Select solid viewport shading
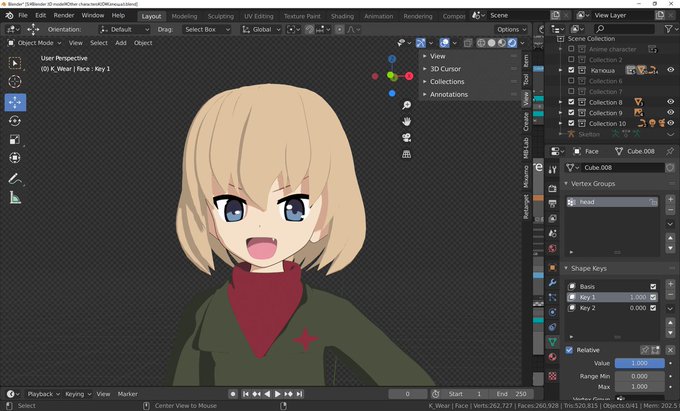This screenshot has height=411, width=680. 491,43
